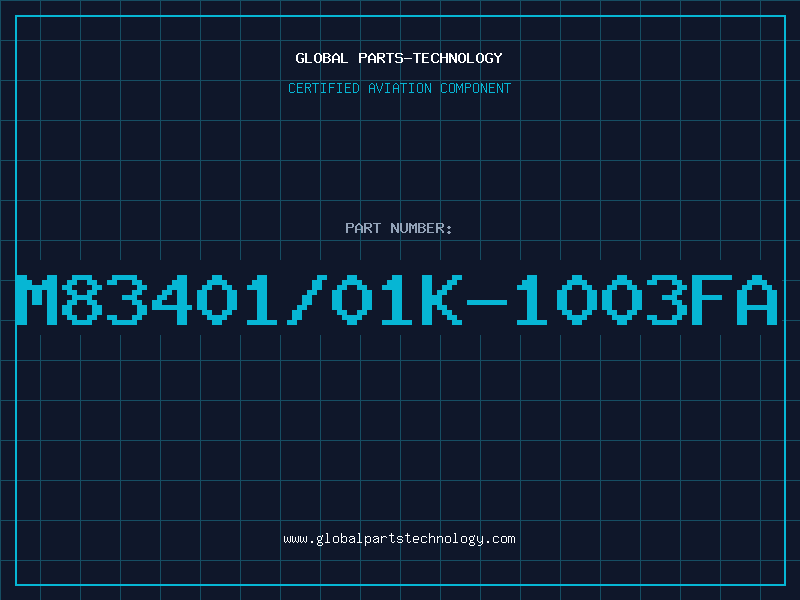Click the word NUMBER: in the label
The width and height of the screenshot is (800, 600).
421,228
